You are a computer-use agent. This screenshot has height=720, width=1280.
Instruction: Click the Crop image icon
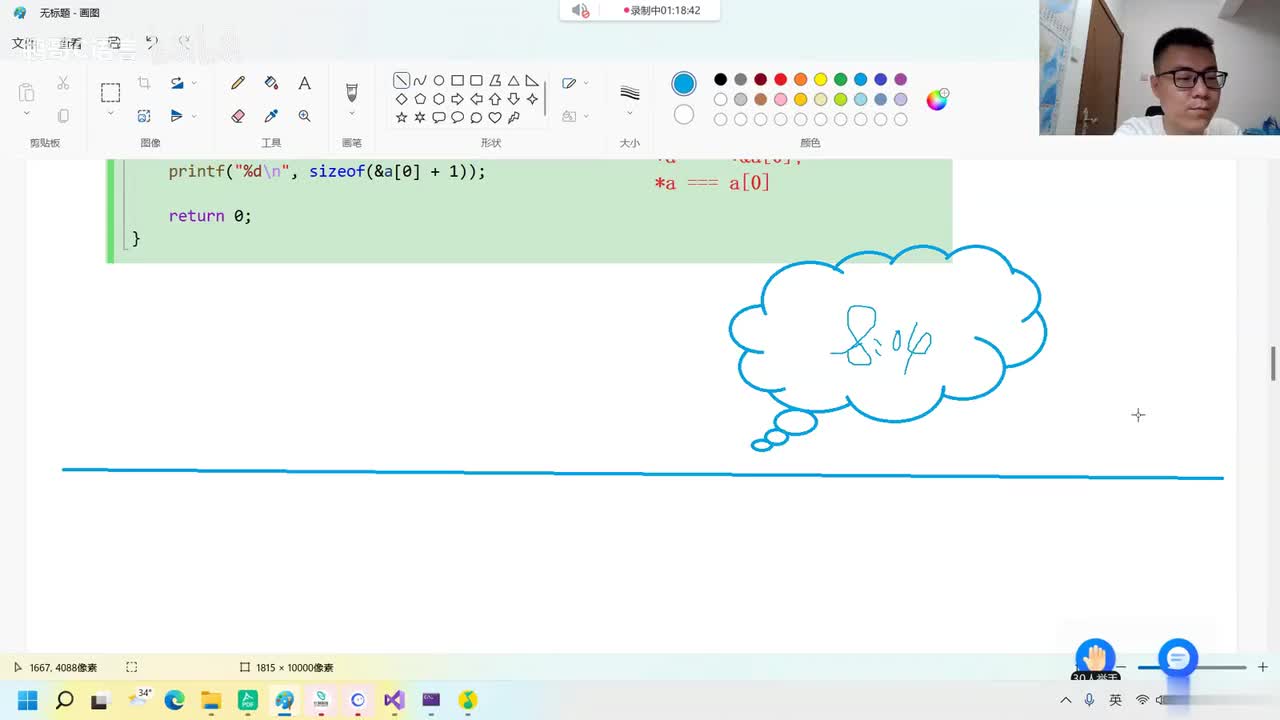tap(144, 83)
